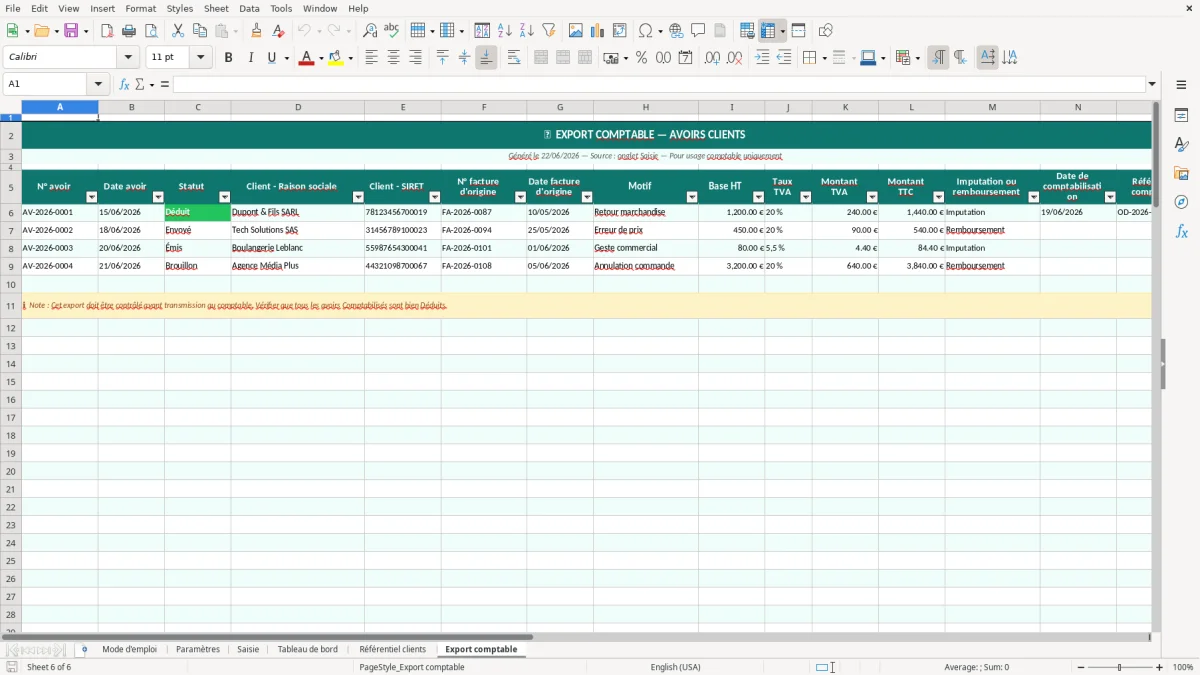This screenshot has width=1200, height=675.
Task: Toggle Align Left
Action: pyautogui.click(x=372, y=58)
